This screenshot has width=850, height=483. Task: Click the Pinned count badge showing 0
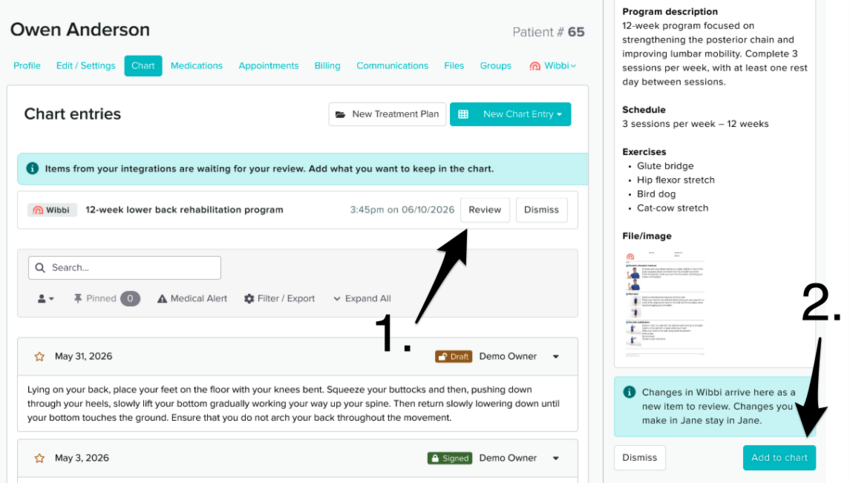point(130,299)
